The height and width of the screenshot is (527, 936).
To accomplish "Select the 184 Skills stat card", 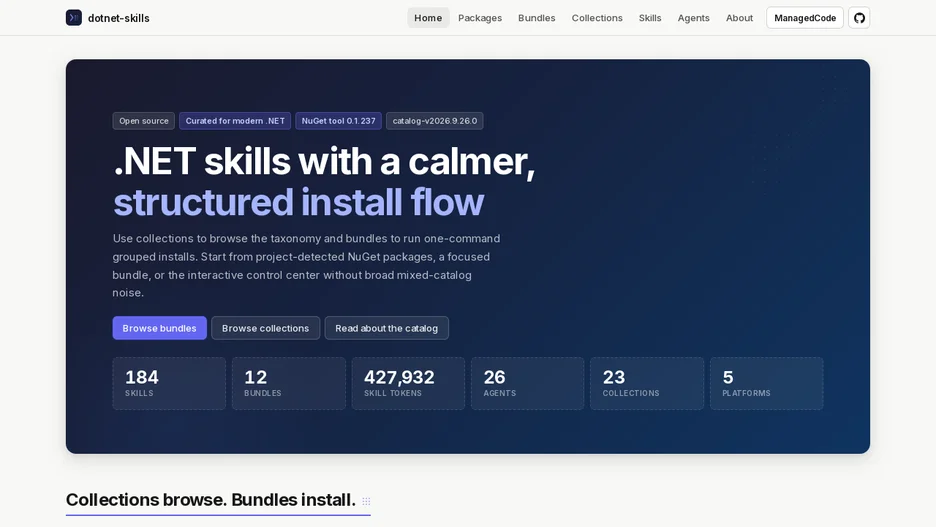I will pyautogui.click(x=170, y=384).
